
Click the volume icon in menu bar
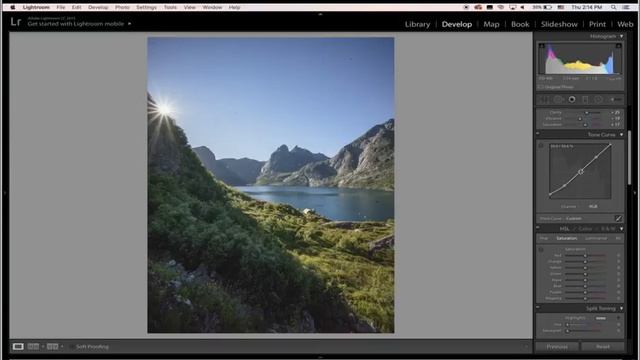pyautogui.click(x=522, y=7)
